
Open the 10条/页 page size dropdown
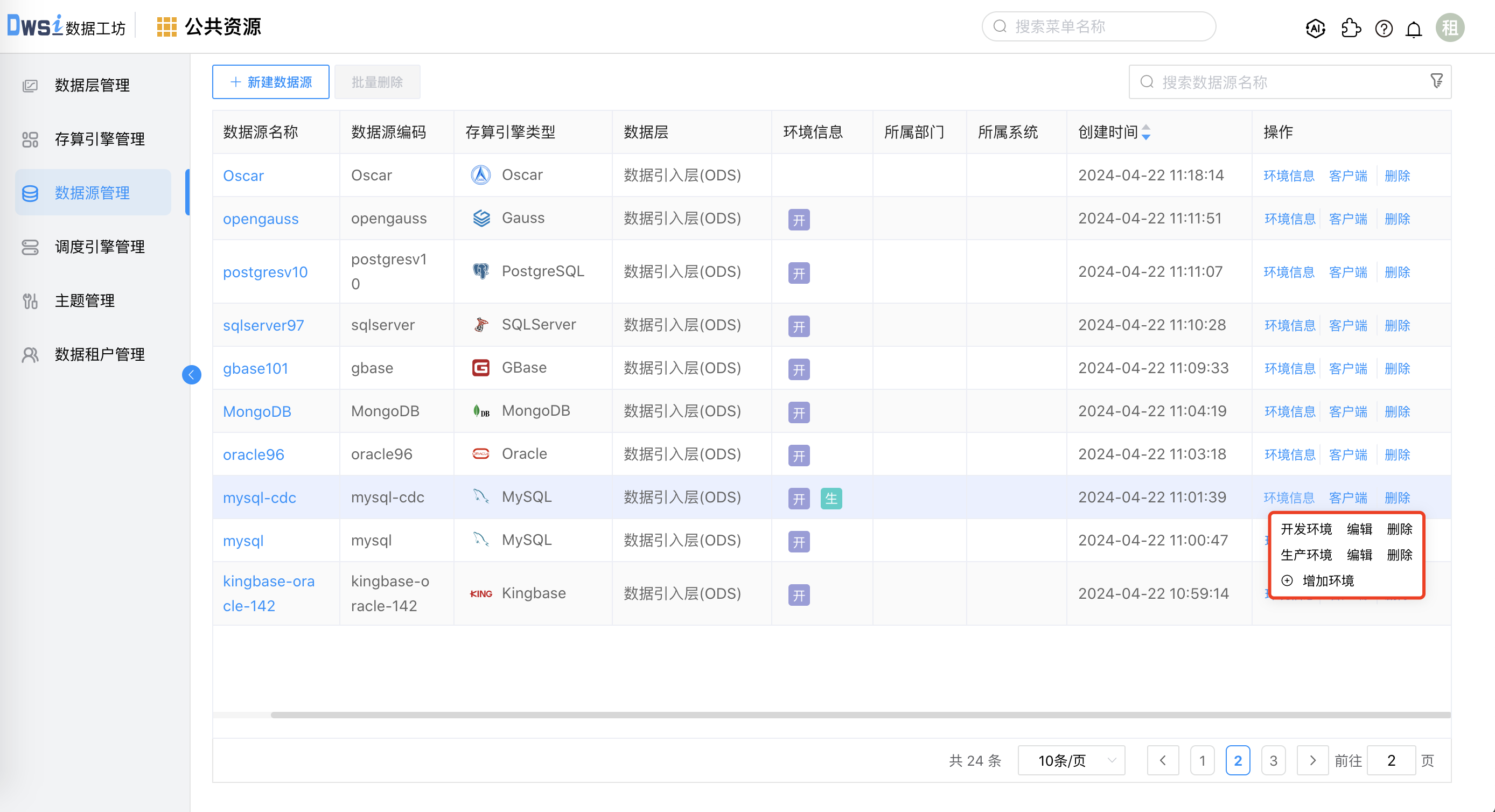pos(1071,760)
